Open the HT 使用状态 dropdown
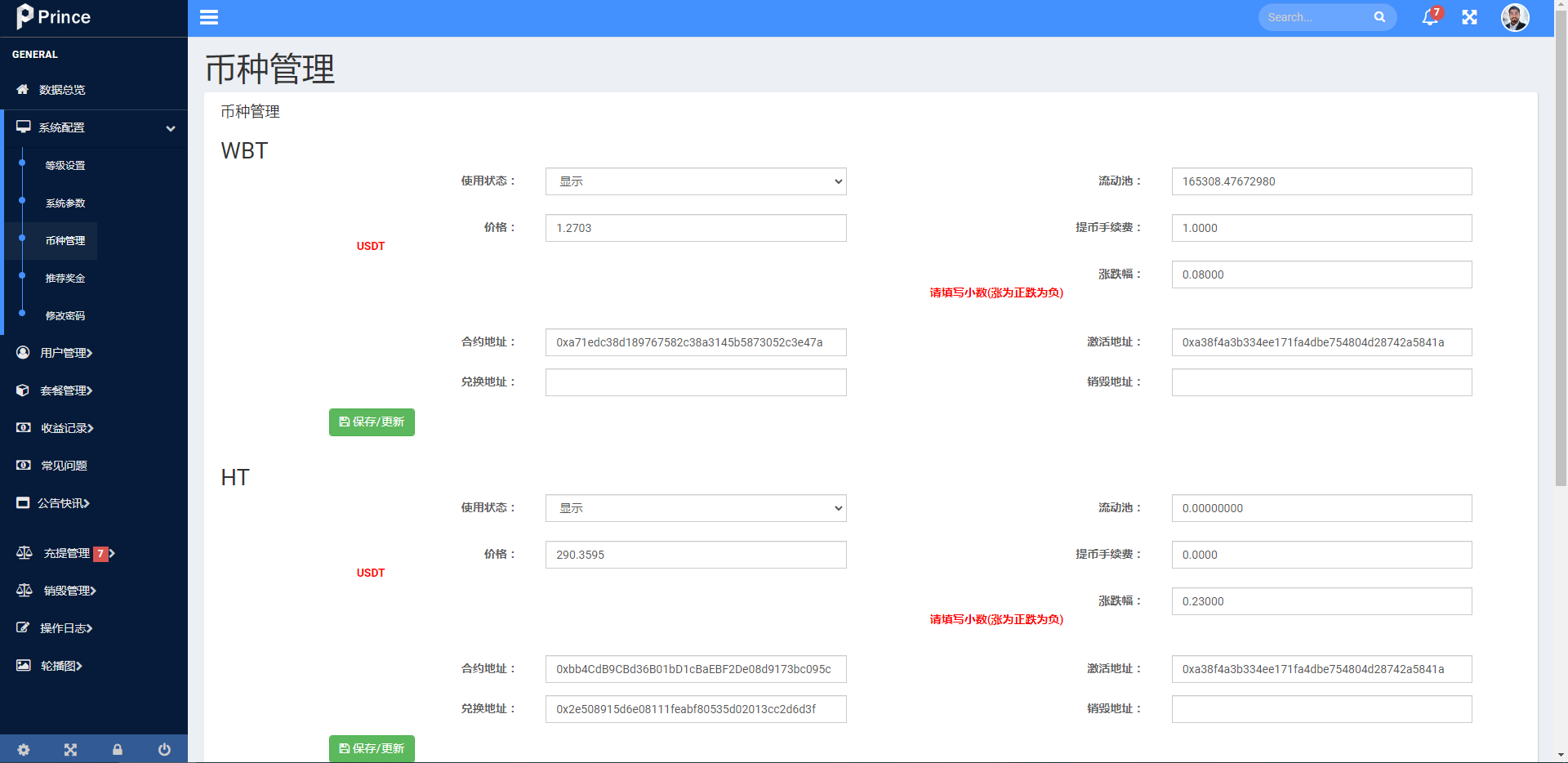This screenshot has width=1568, height=763. point(695,508)
